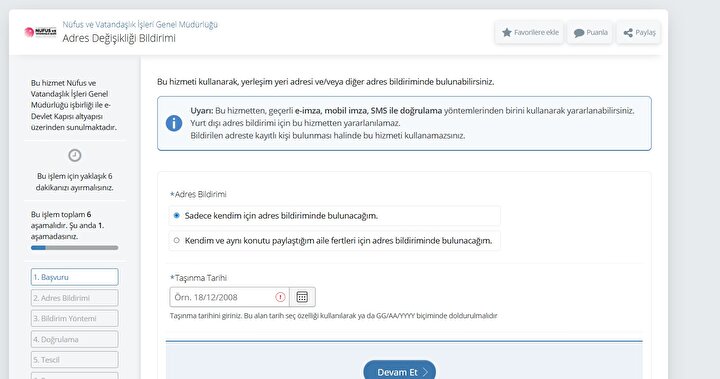Click 'Bu hizmeti kullanarak, yerleşim yeri' text
The width and height of the screenshot is (720, 379).
[x=326, y=82]
